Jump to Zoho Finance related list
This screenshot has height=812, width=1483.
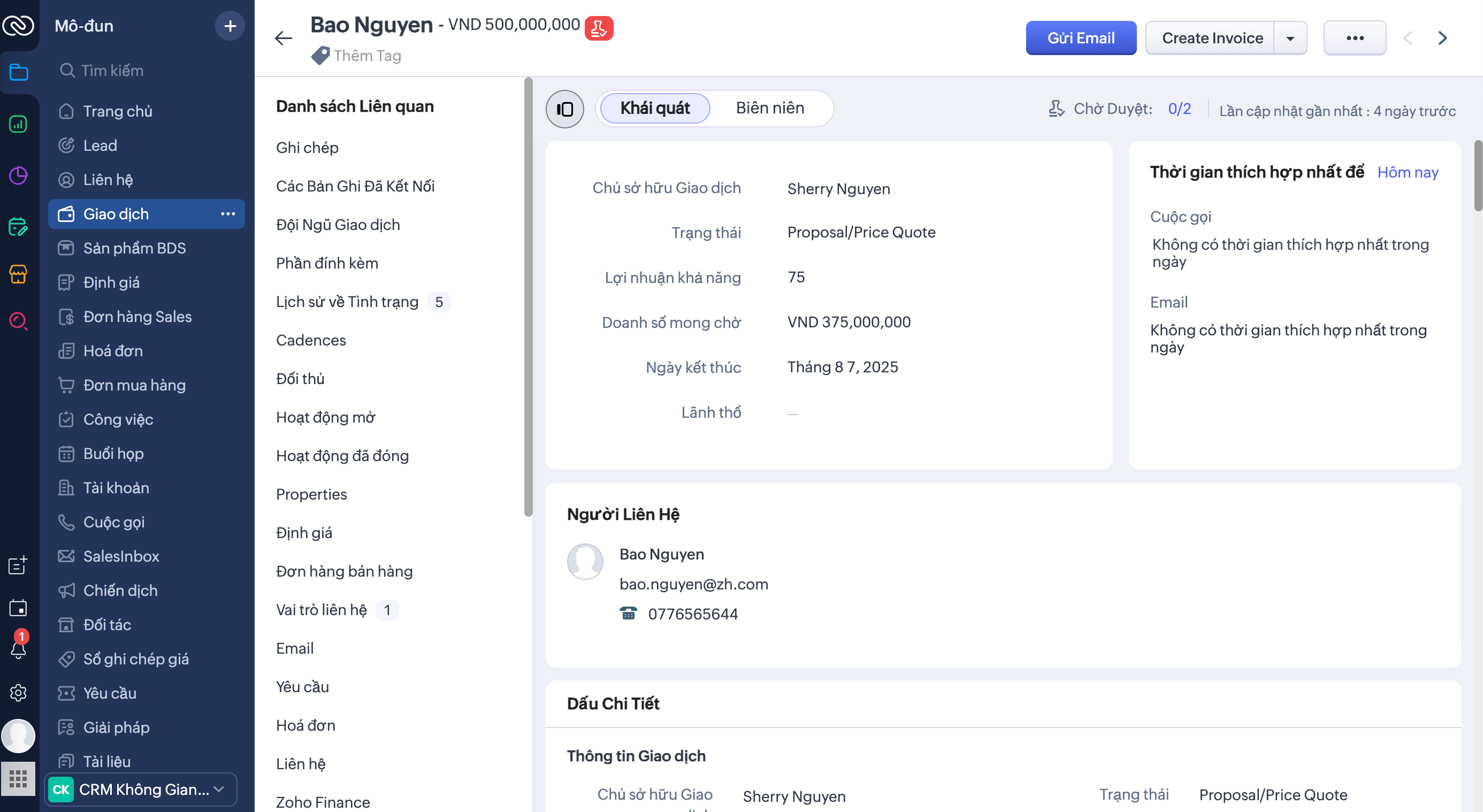tap(323, 802)
